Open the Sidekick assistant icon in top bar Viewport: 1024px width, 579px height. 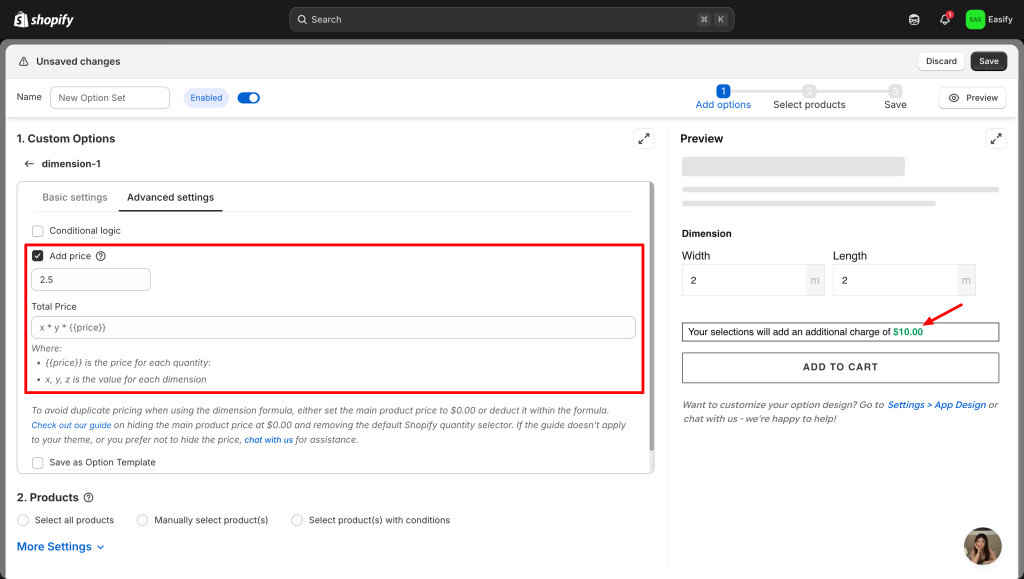tap(914, 19)
